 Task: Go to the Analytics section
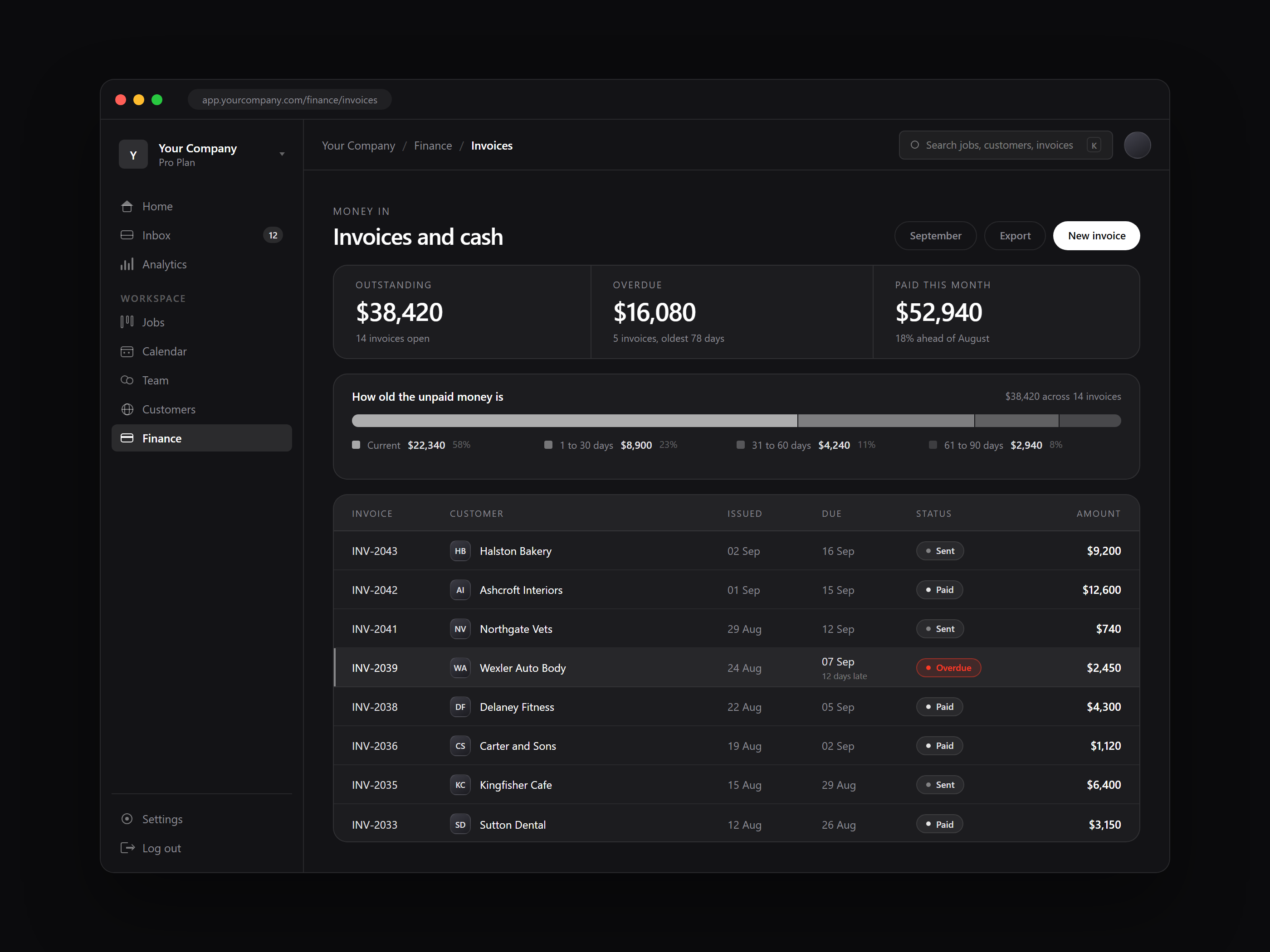(201, 264)
